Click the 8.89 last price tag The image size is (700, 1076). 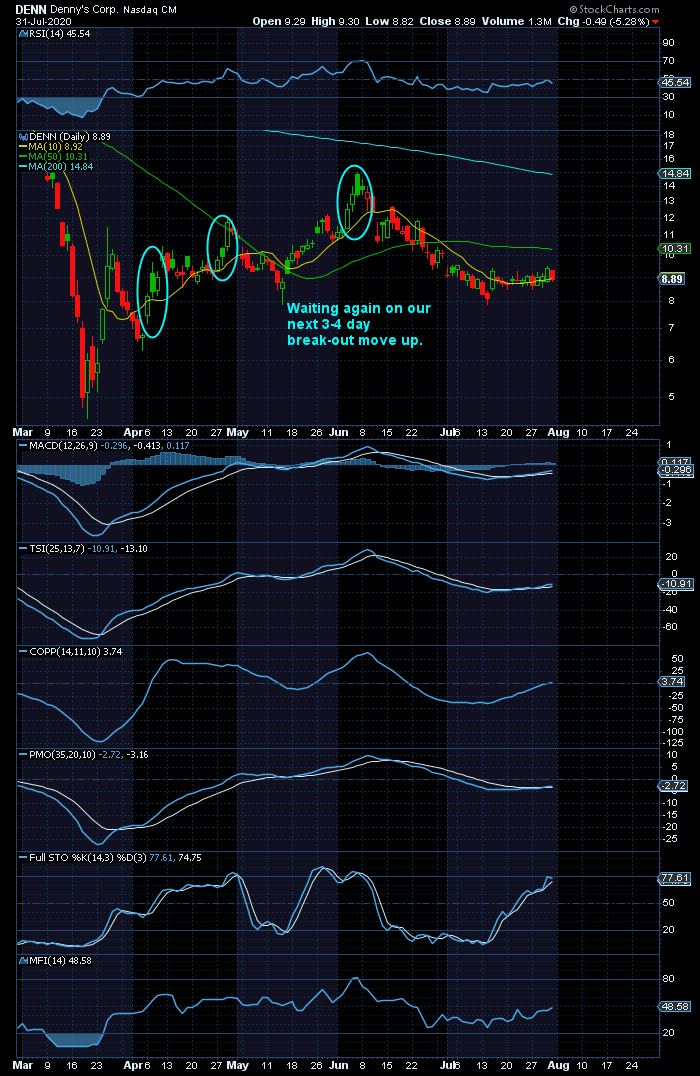coord(673,279)
